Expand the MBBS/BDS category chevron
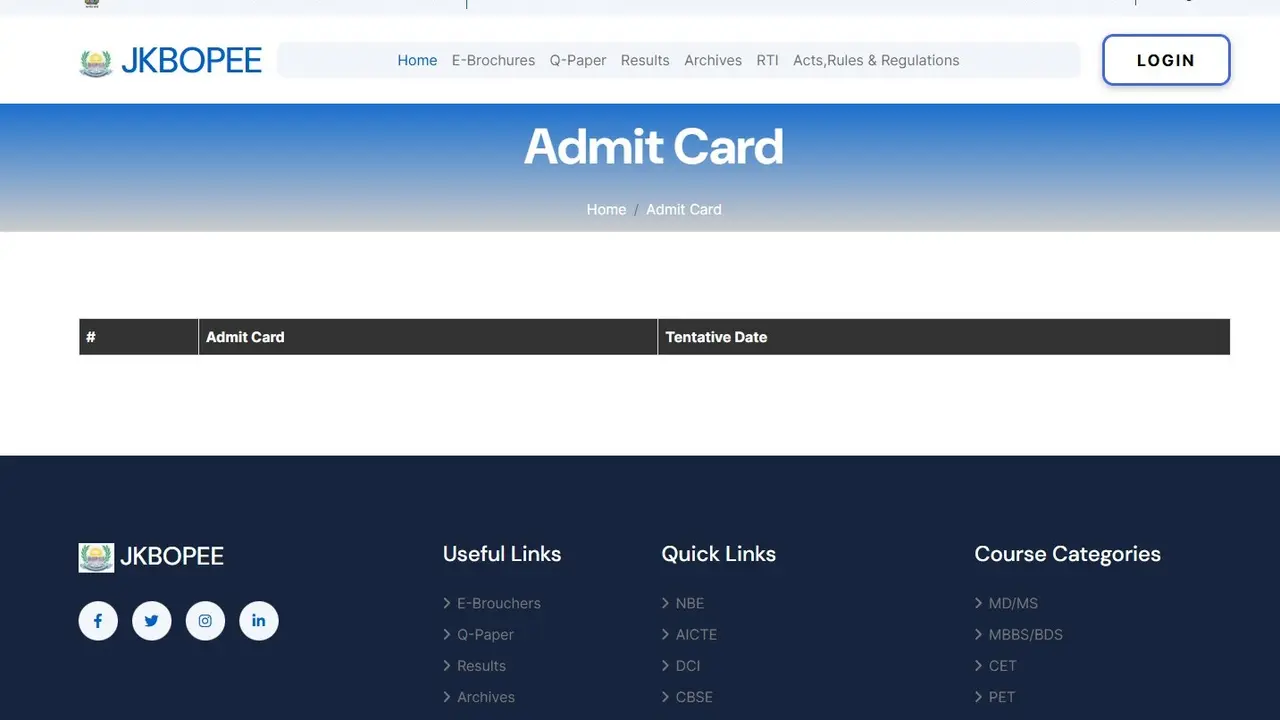1280x720 pixels. coord(1026,634)
